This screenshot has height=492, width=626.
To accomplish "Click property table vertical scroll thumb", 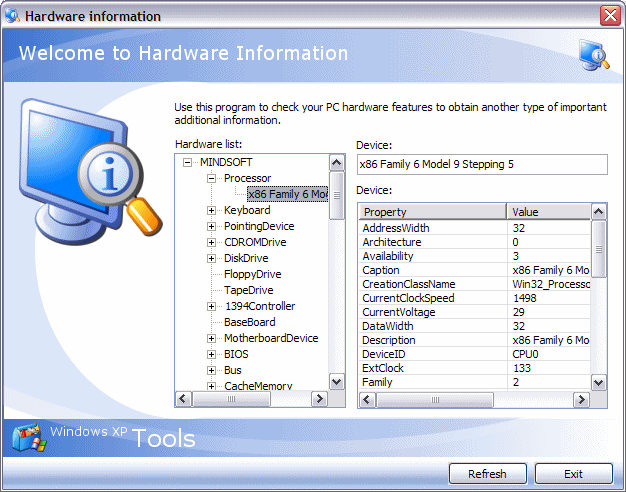I will 598,249.
